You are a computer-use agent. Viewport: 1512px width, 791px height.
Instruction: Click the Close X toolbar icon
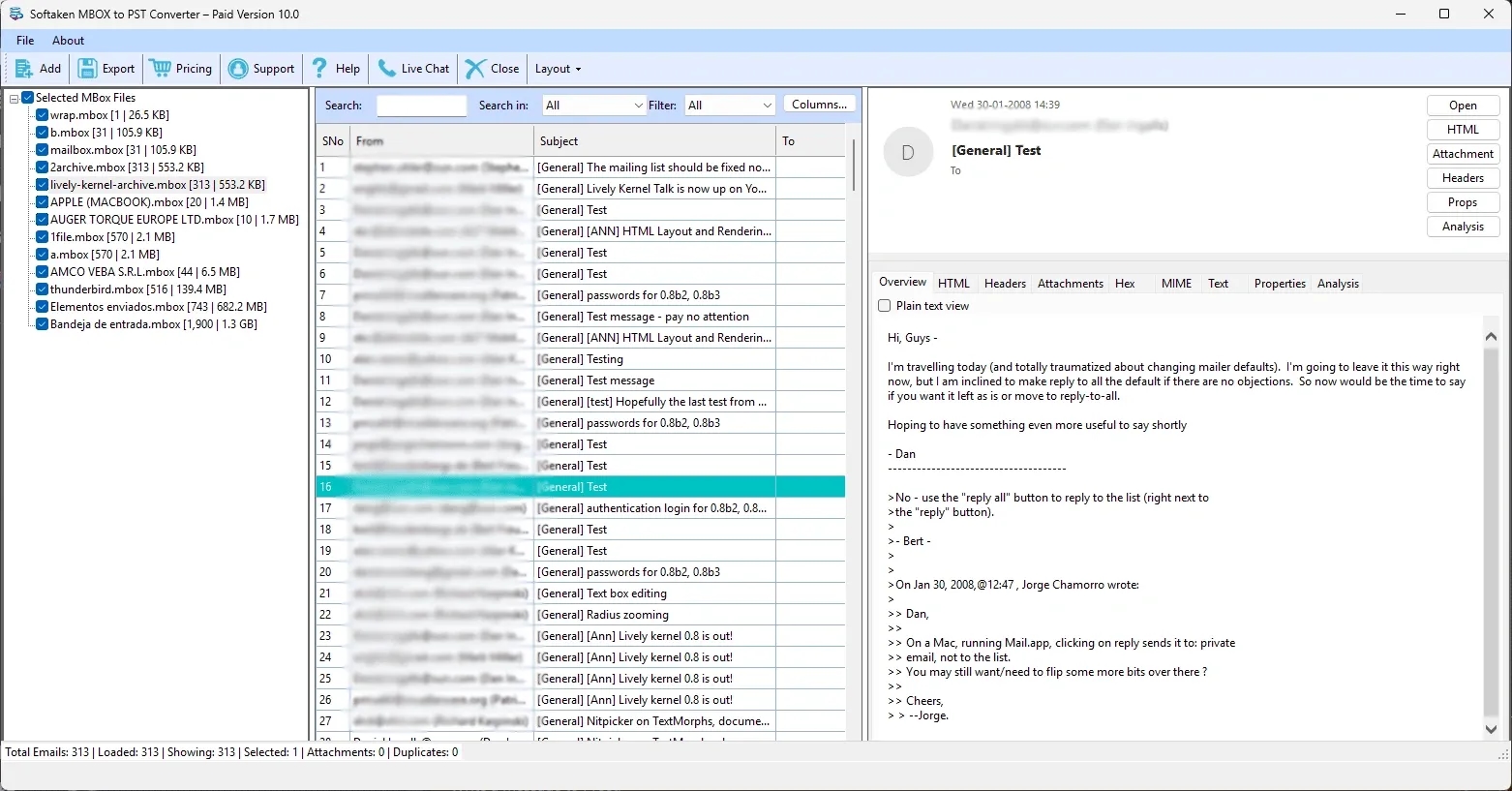(475, 69)
